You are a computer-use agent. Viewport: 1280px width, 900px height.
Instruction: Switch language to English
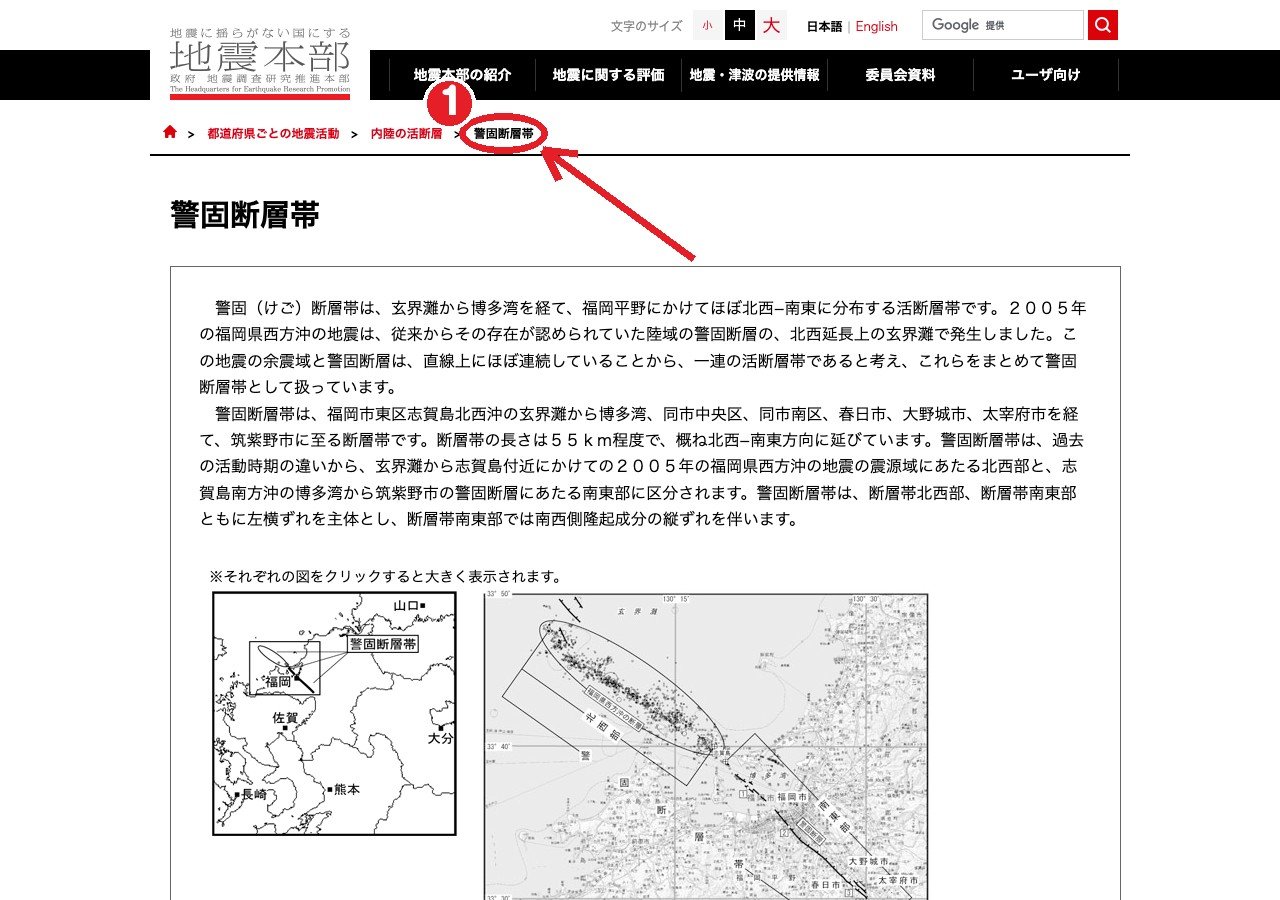[x=877, y=26]
